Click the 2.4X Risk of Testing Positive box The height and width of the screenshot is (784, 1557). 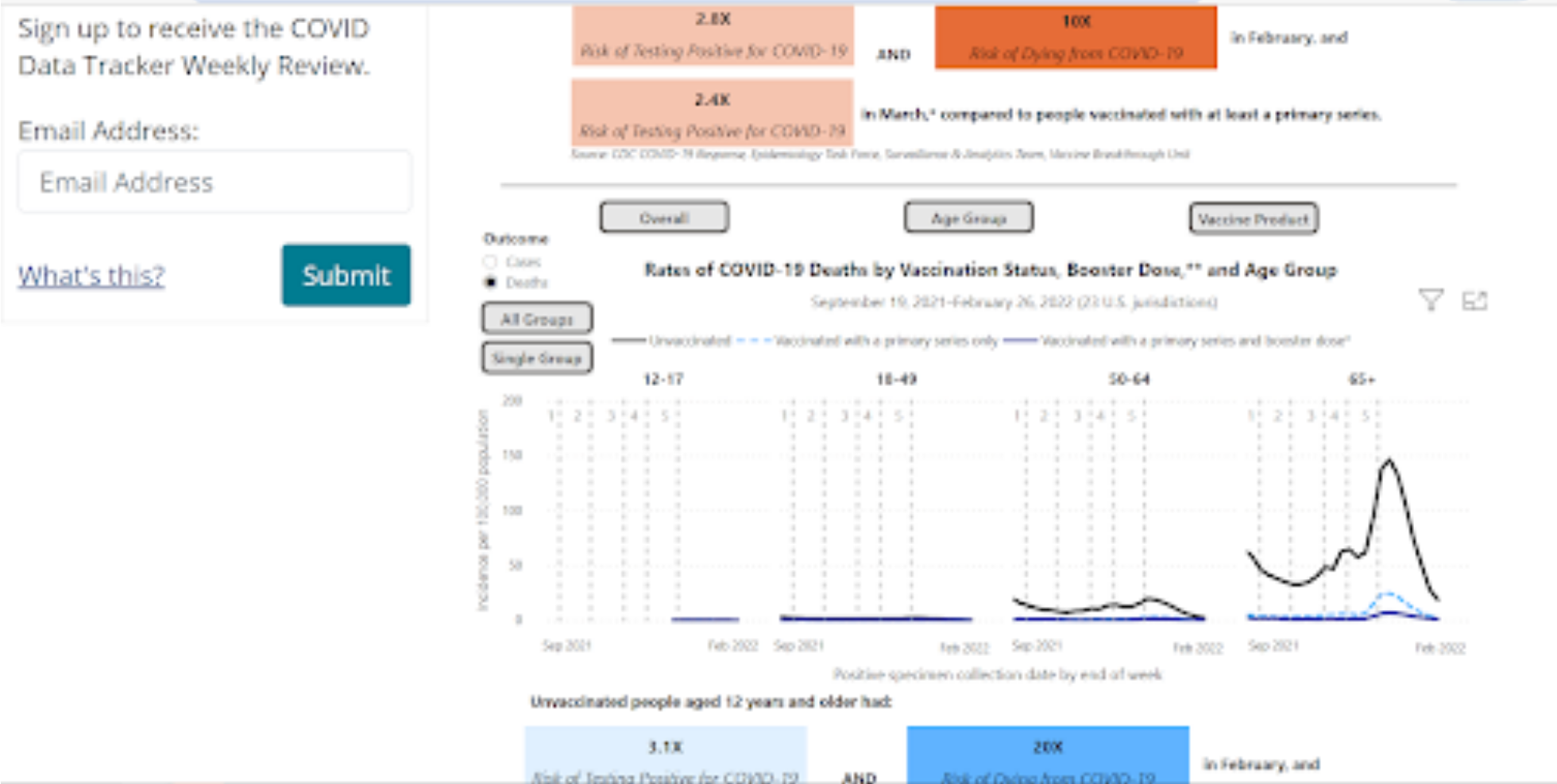coord(713,114)
